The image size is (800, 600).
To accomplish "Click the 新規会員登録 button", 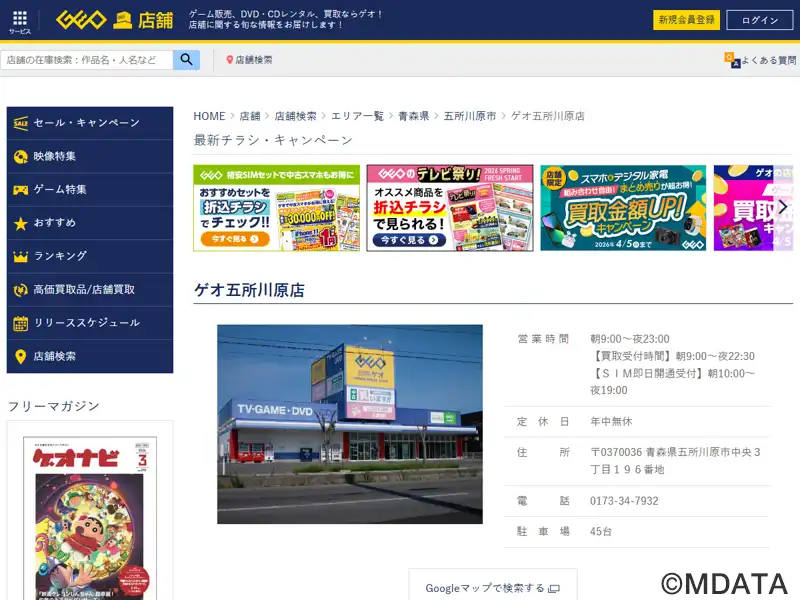I will pos(686,20).
